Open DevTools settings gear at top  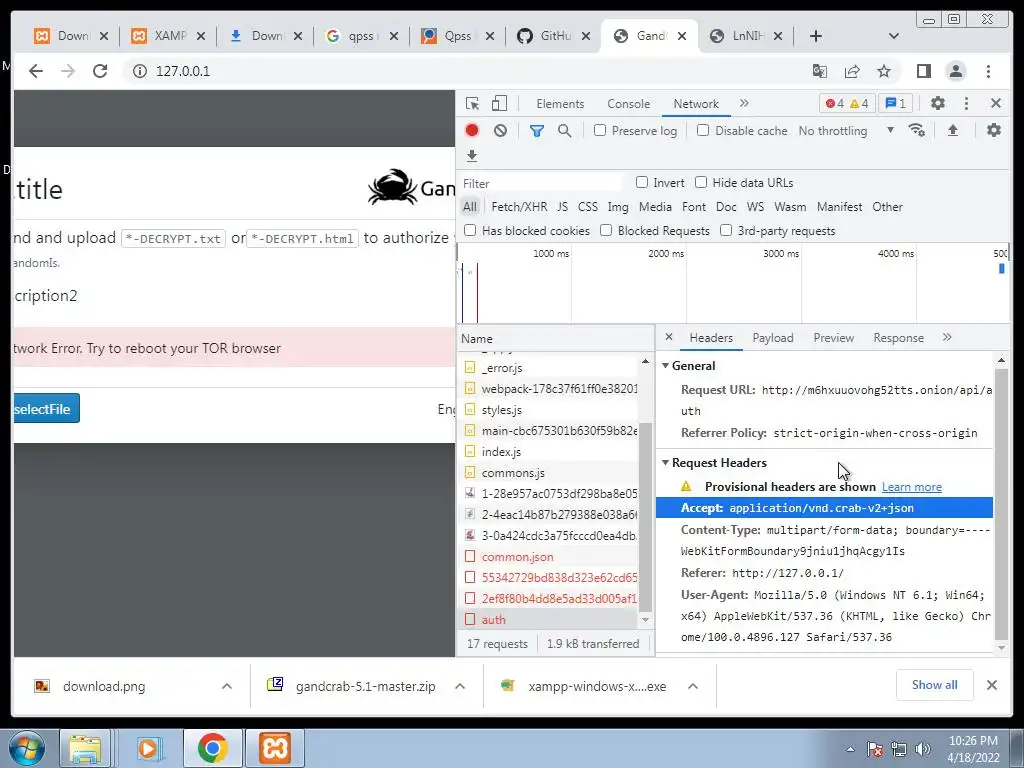tap(938, 103)
